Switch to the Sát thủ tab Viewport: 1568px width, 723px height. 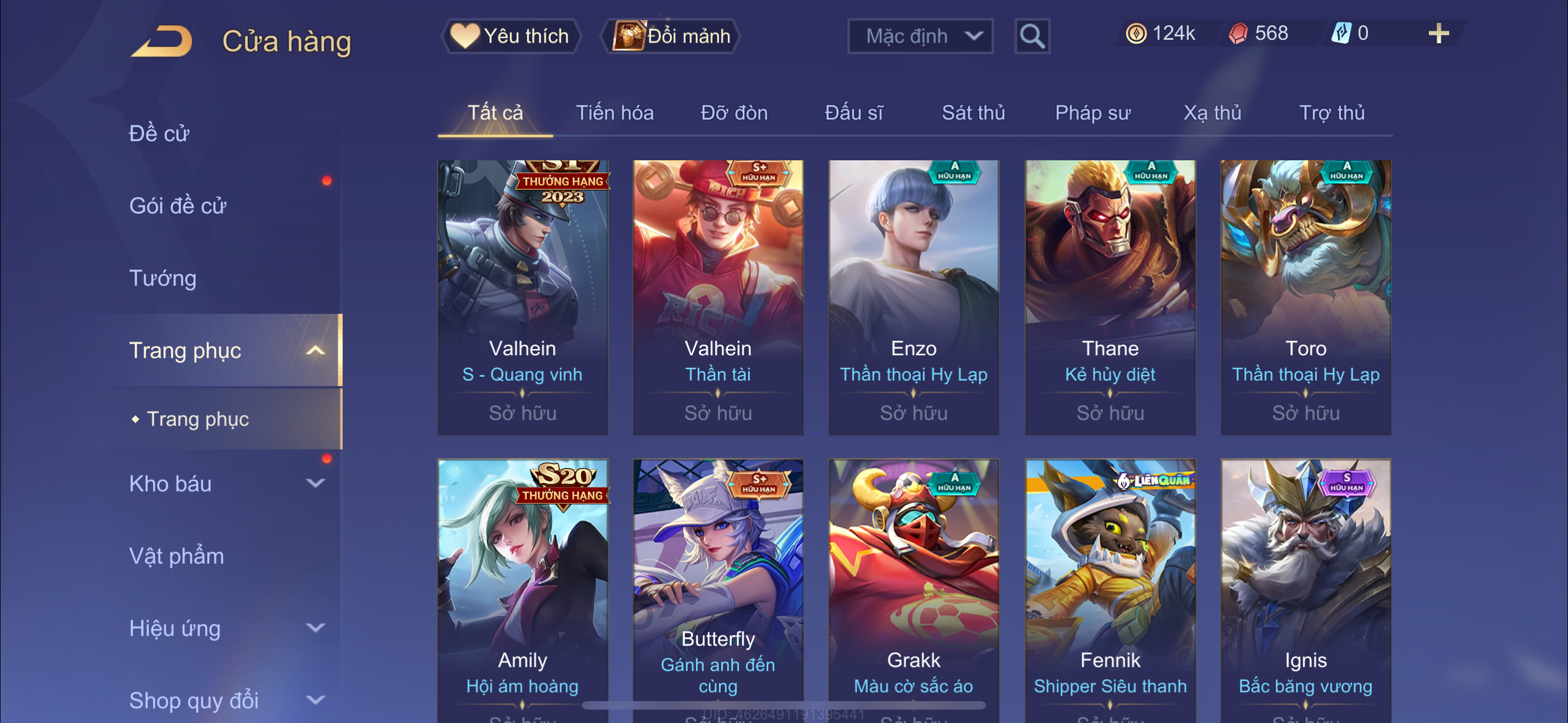[972, 113]
